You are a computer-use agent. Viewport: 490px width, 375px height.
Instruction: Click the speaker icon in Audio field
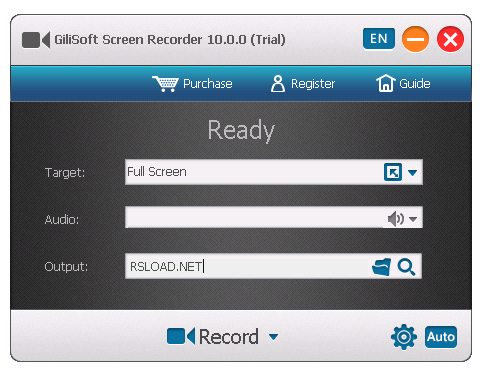[396, 219]
